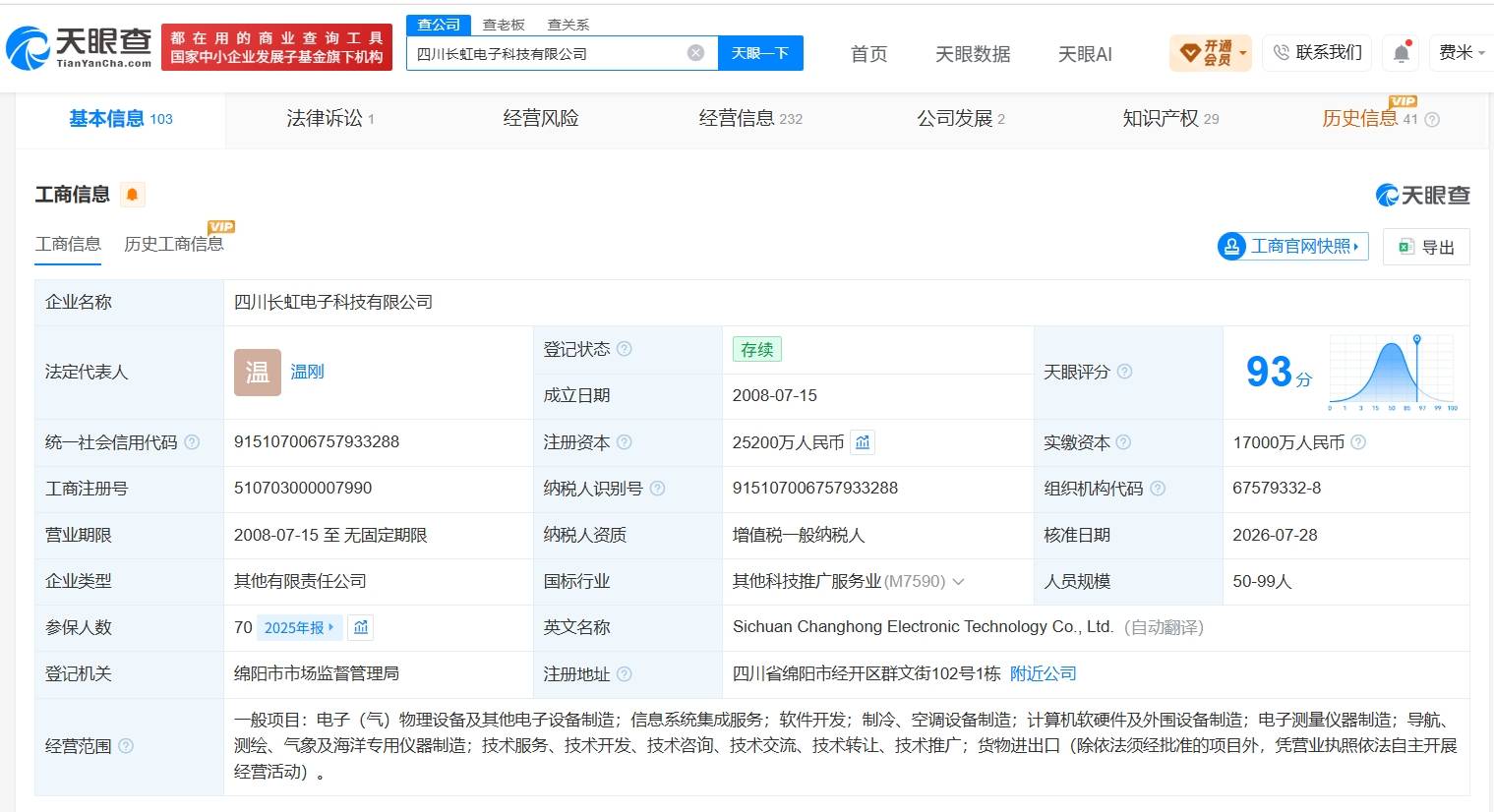Viewport: 1494px width, 812px height.
Task: Click the address 四川省绵阳市经开区群文街102号1栋
Action: point(867,673)
